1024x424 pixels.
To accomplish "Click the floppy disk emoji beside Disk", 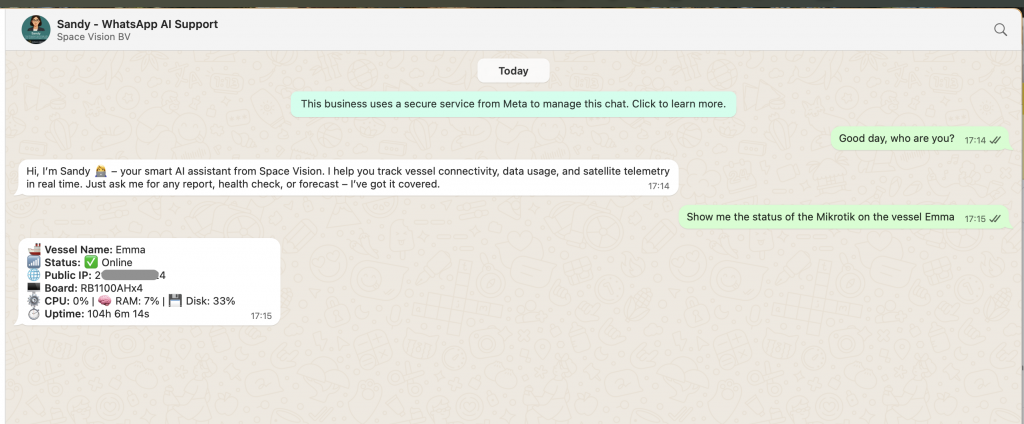I will (x=174, y=301).
